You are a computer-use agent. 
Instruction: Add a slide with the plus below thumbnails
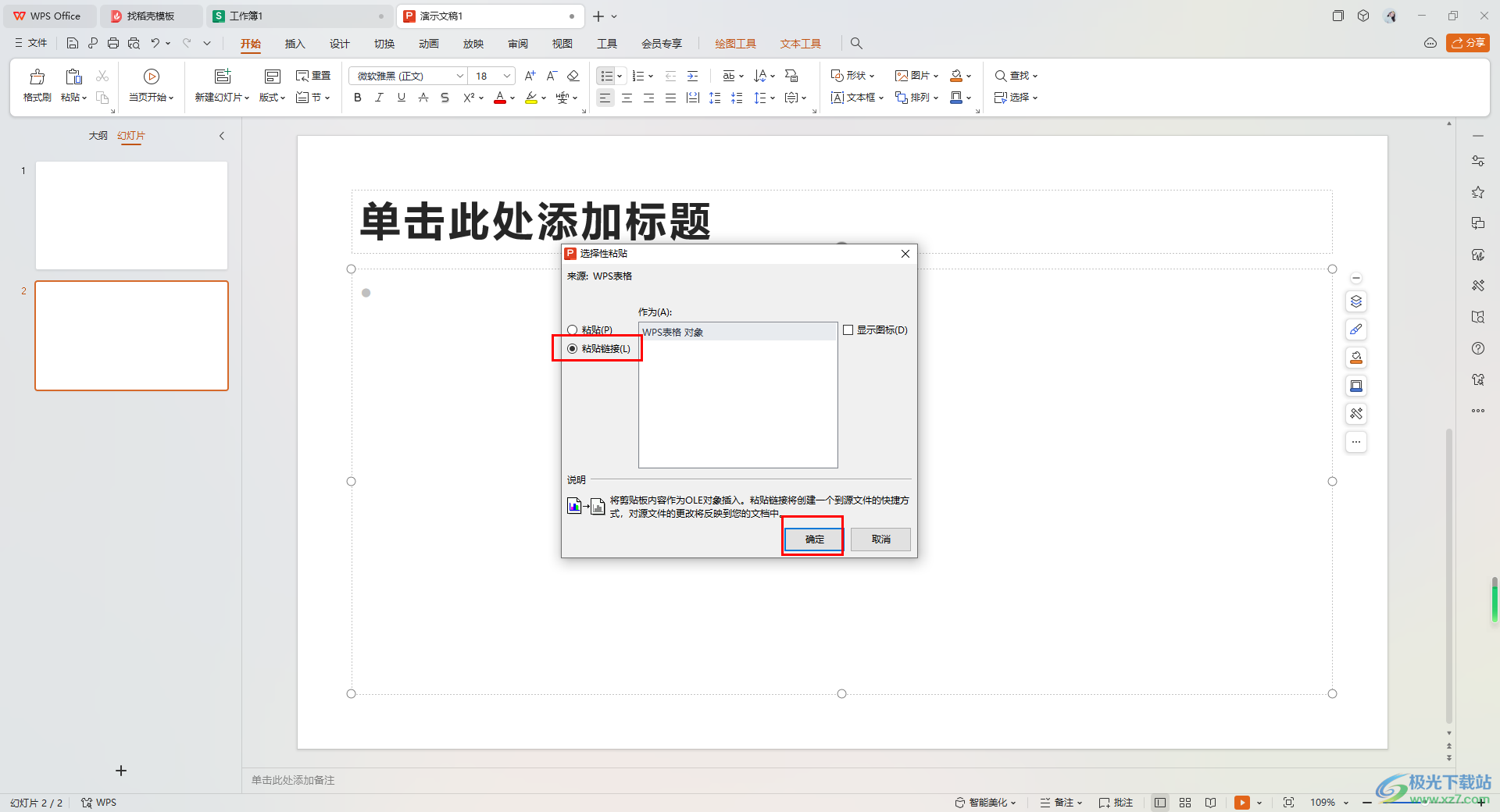(121, 771)
